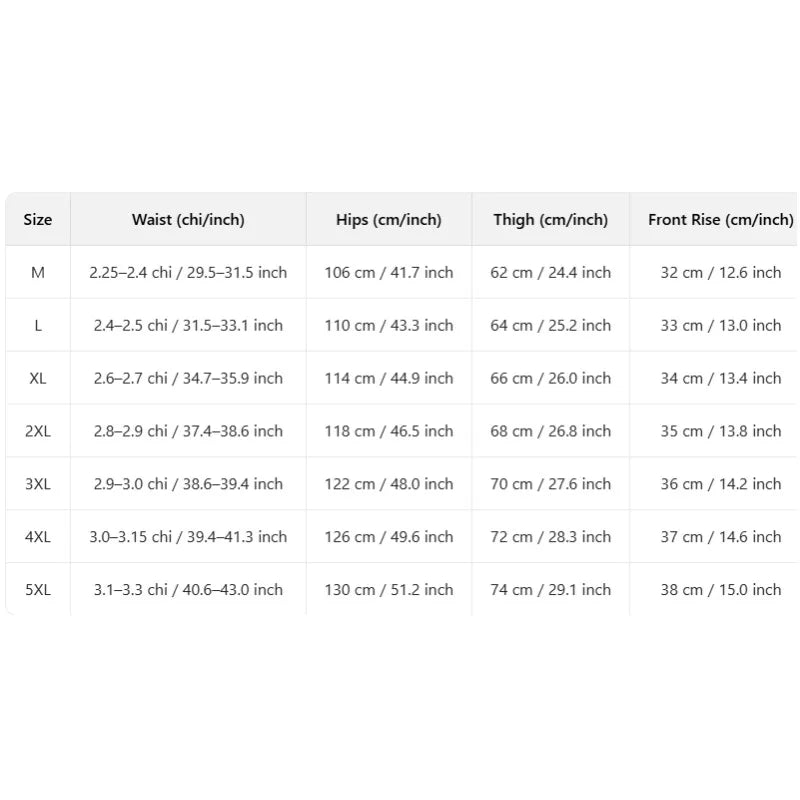Click the 35 cm / 13.8 inch rise cell
This screenshot has width=800, height=800.
coord(720,432)
